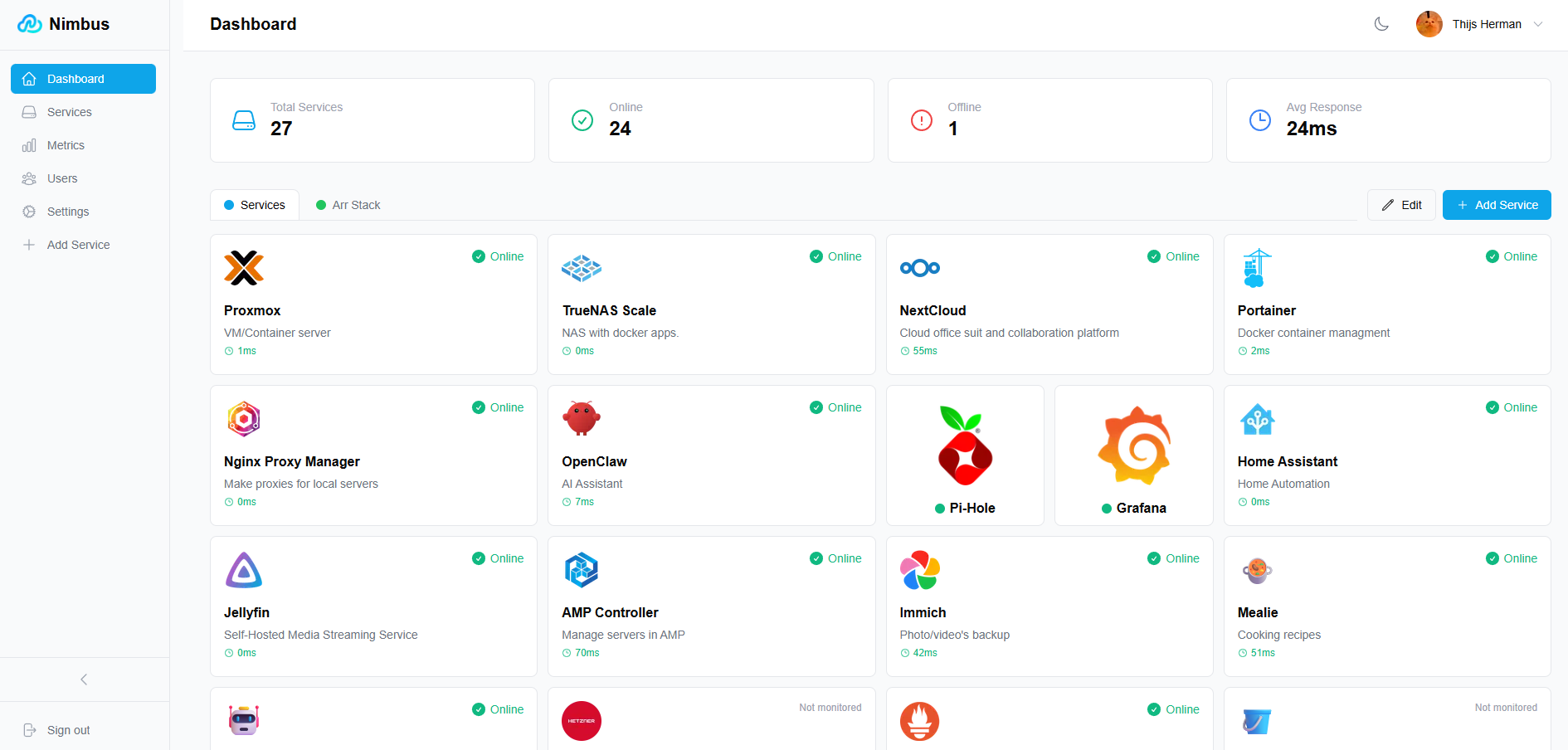Open the AMP Controller cube icon
The image size is (1568, 750).
click(582, 570)
